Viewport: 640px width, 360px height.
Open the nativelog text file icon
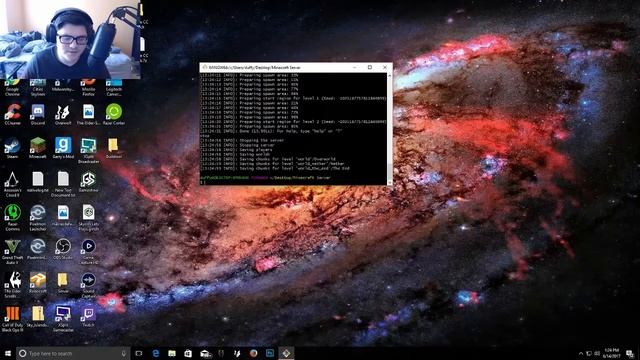point(38,182)
